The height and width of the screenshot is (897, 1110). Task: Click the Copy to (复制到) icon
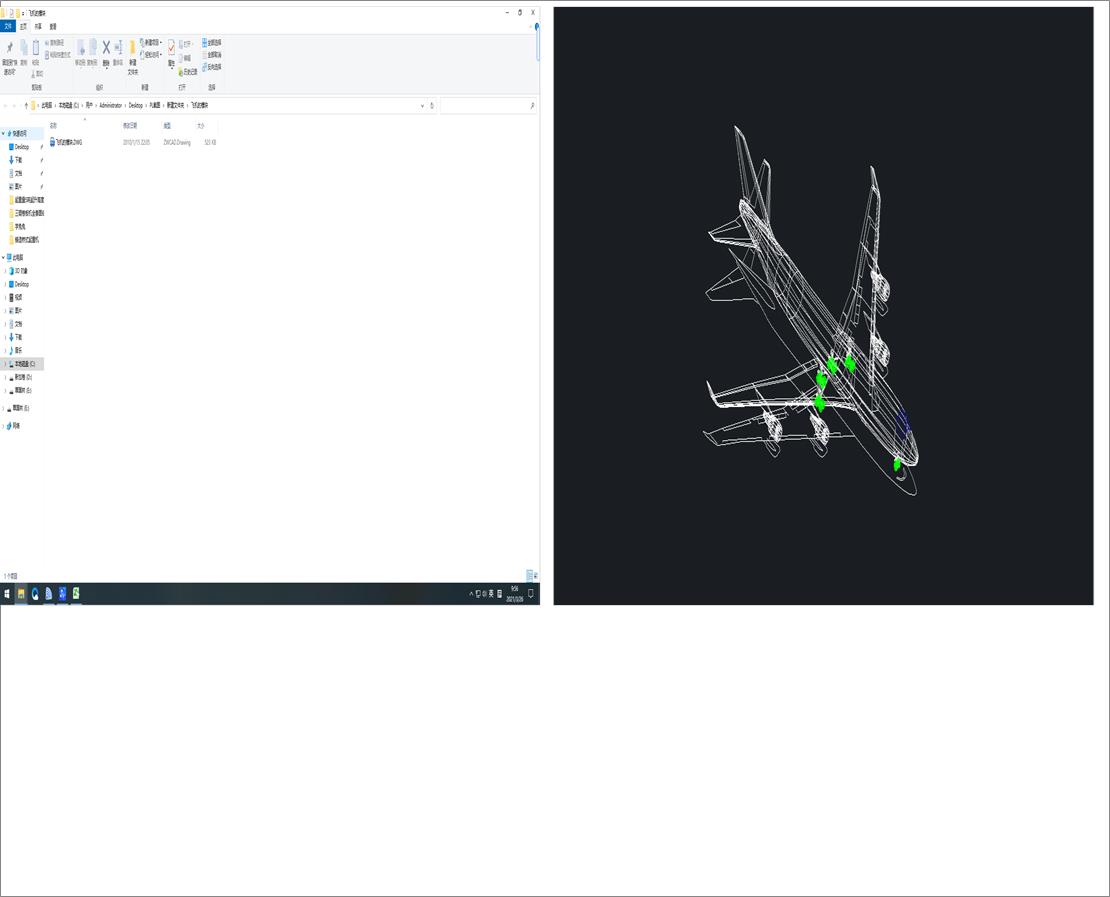click(x=93, y=47)
